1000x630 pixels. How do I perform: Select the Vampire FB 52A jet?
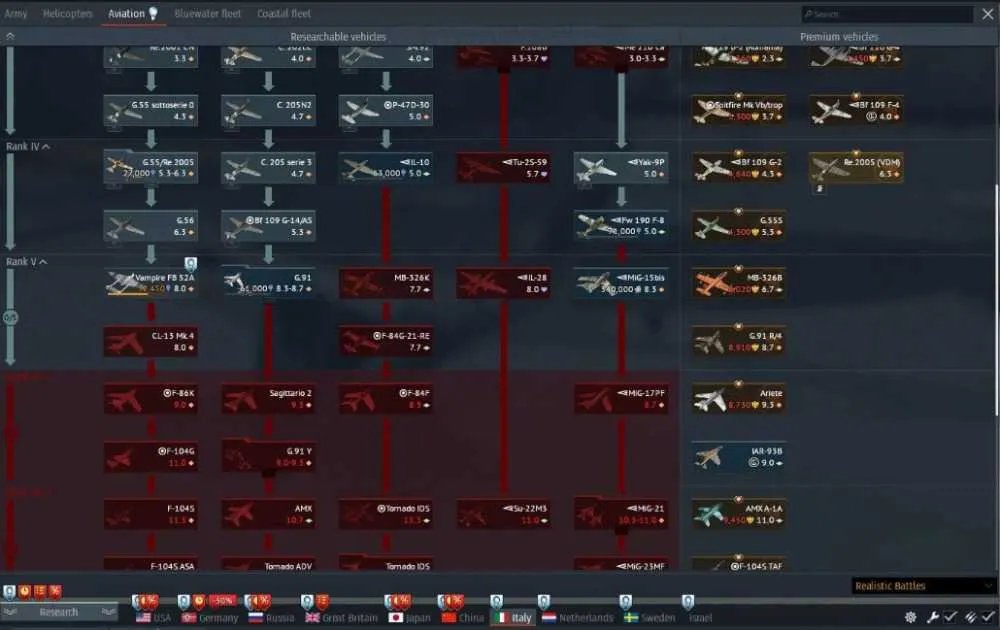point(151,283)
